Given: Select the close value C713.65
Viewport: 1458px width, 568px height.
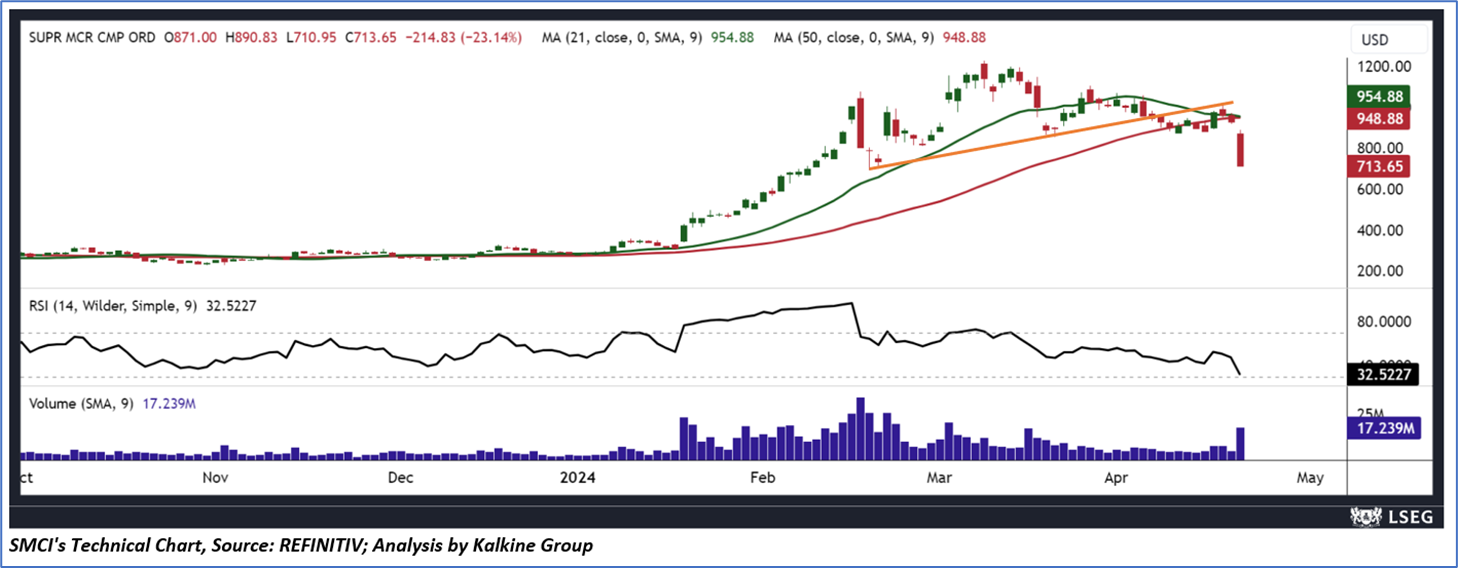Looking at the screenshot, I should point(372,38).
